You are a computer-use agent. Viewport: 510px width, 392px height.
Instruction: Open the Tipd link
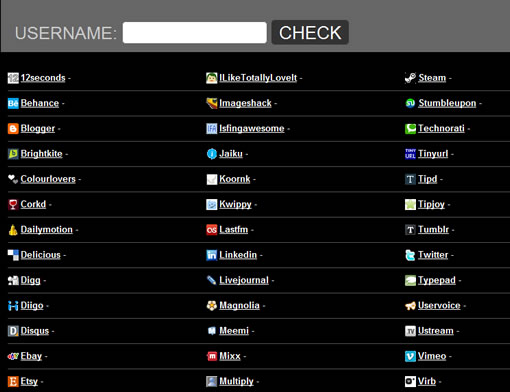[x=428, y=179]
